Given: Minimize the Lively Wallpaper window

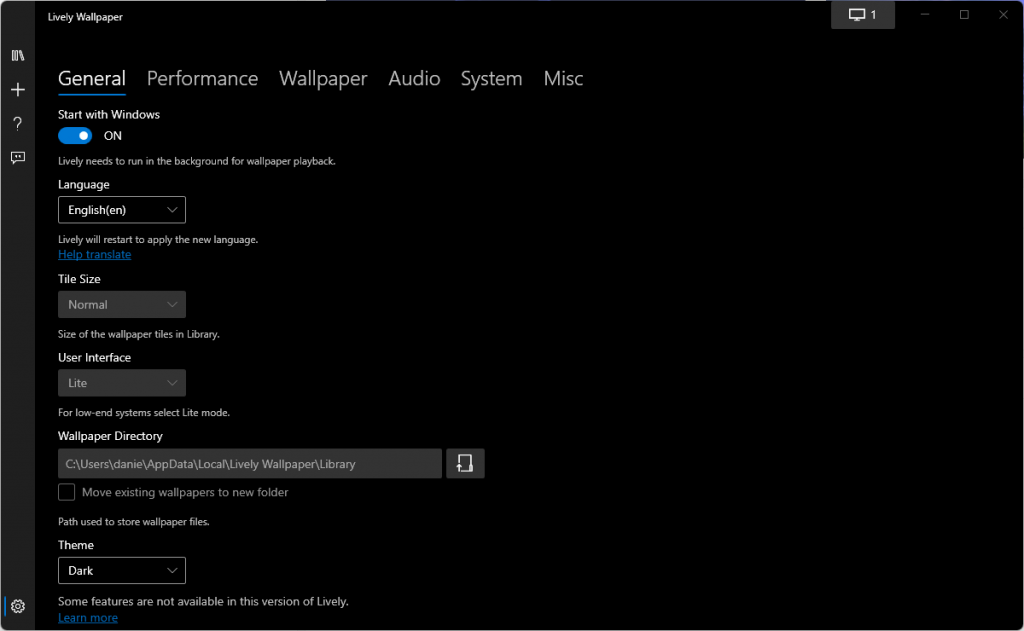Looking at the screenshot, I should pyautogui.click(x=925, y=14).
